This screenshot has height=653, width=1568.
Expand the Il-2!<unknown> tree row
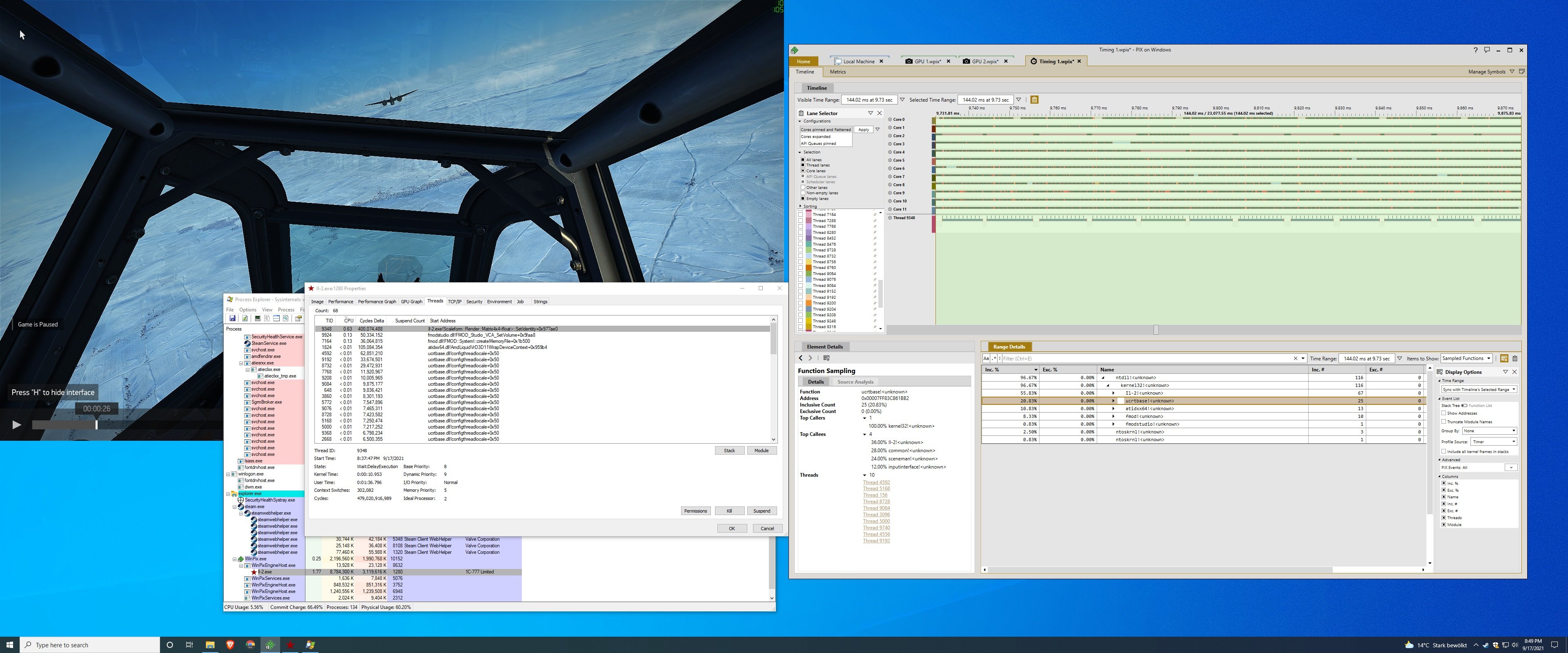1113,393
